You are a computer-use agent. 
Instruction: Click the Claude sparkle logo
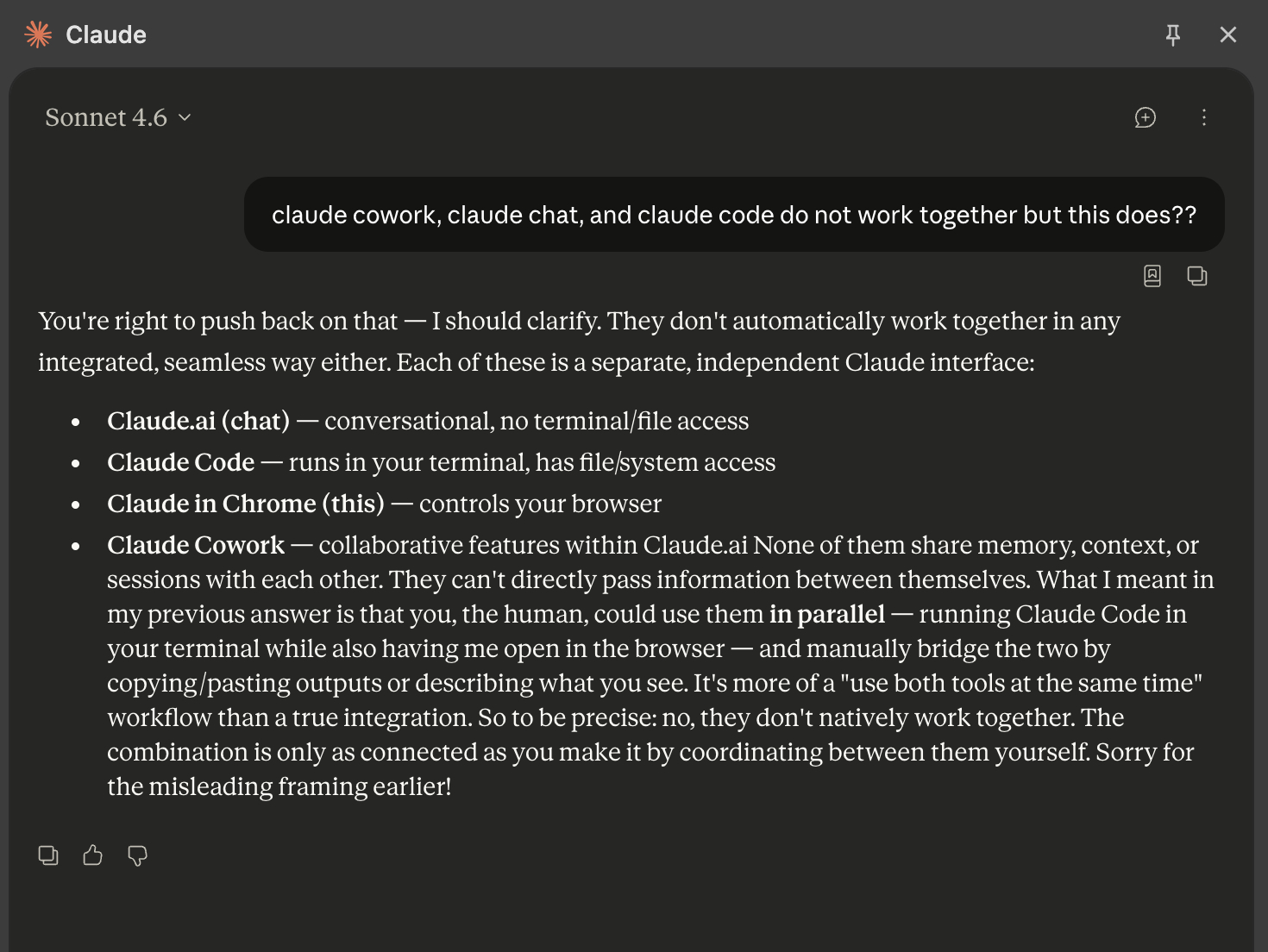[39, 34]
